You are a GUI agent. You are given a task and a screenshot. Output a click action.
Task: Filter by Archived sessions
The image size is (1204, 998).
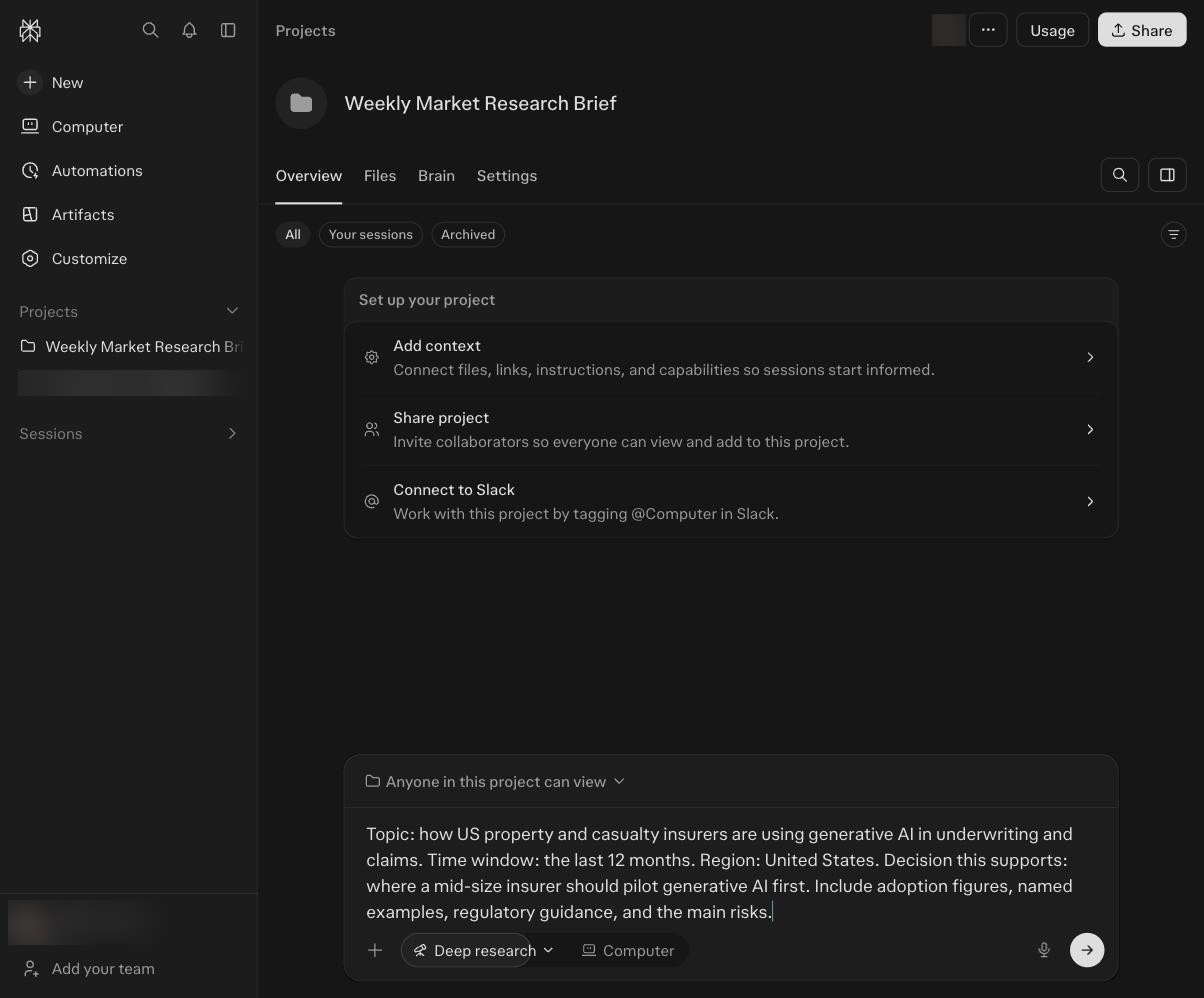[x=468, y=234]
